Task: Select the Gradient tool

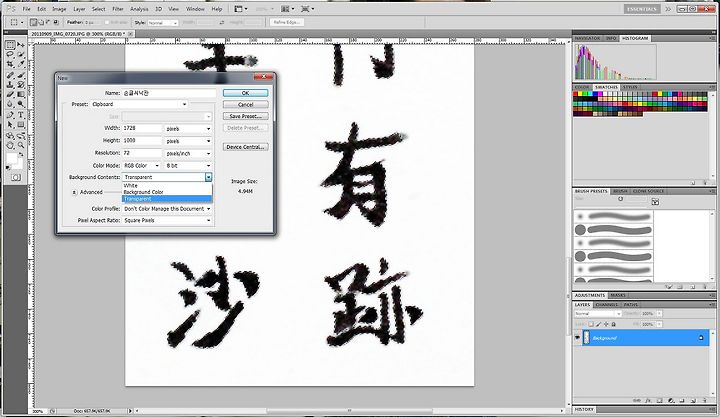Action: 21,94
